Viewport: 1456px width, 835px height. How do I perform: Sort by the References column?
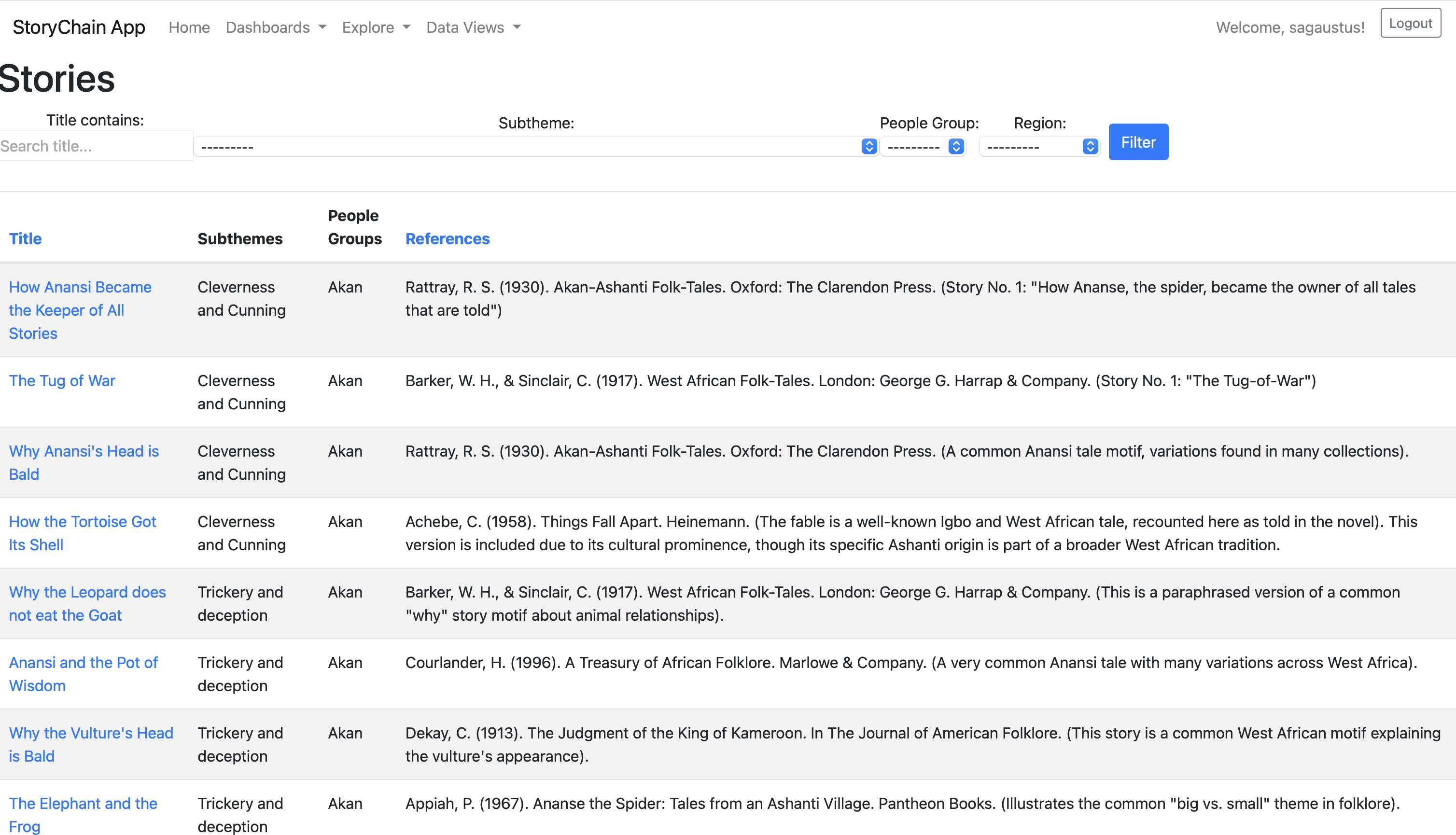pyautogui.click(x=448, y=238)
